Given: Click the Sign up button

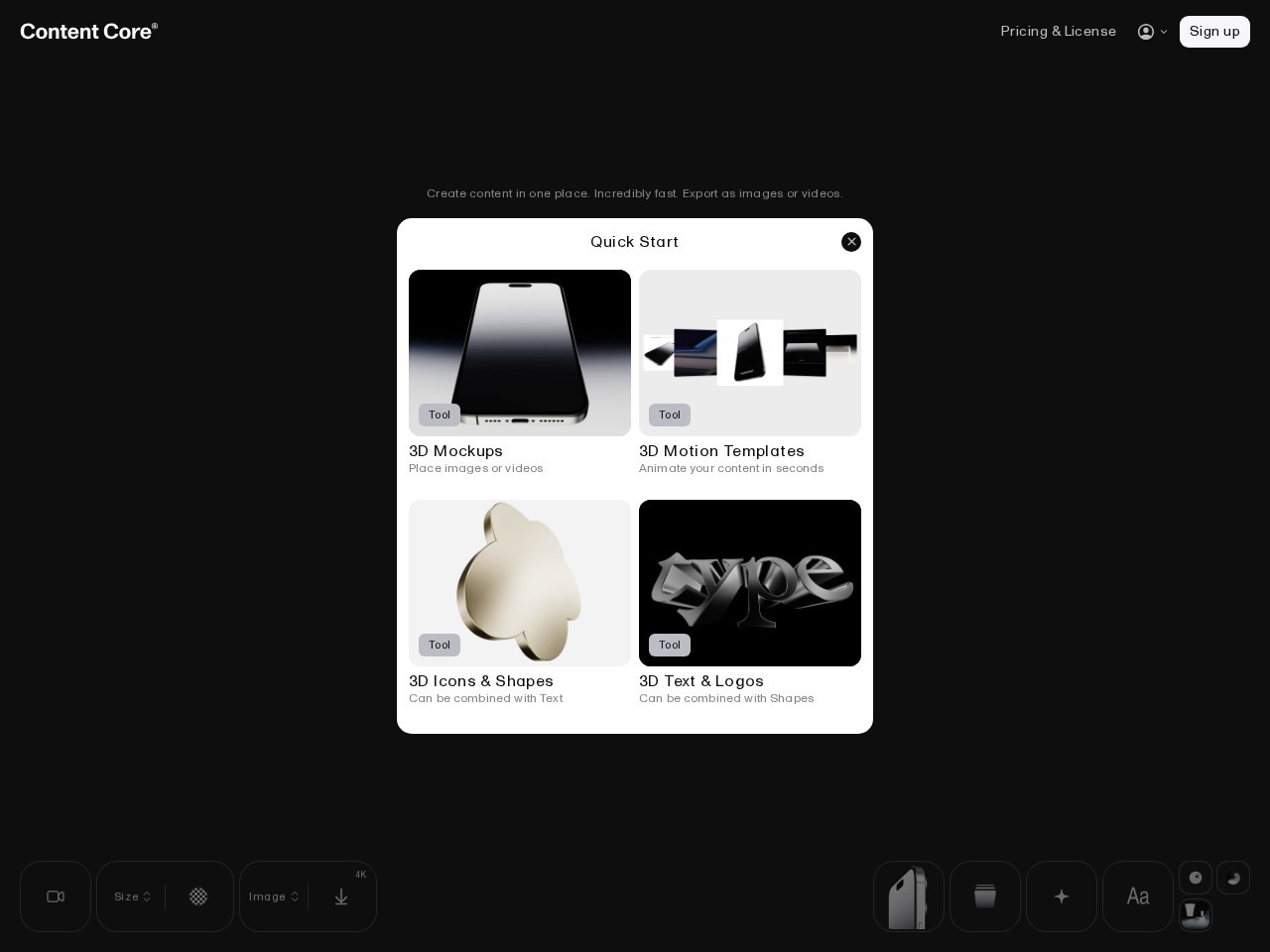Looking at the screenshot, I should click(1214, 32).
